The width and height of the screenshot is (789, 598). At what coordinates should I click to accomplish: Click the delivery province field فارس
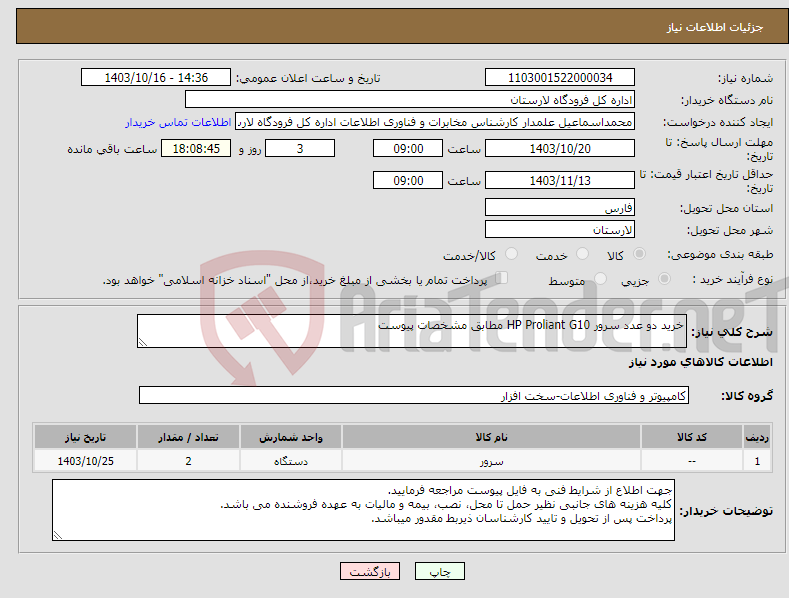point(560,207)
